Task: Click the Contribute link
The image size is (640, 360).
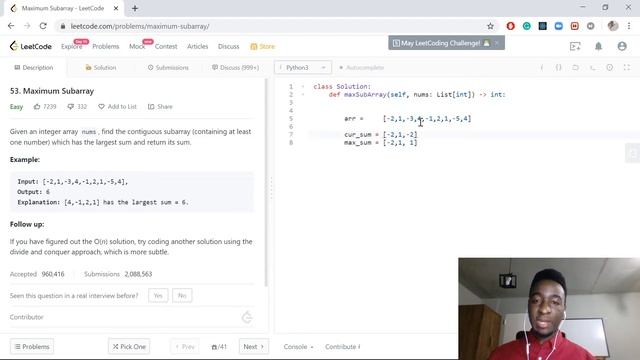Action: (x=342, y=347)
